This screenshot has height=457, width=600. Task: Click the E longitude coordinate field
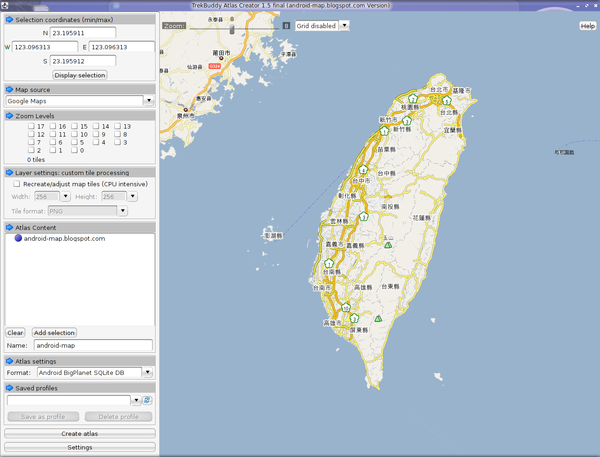(x=122, y=47)
